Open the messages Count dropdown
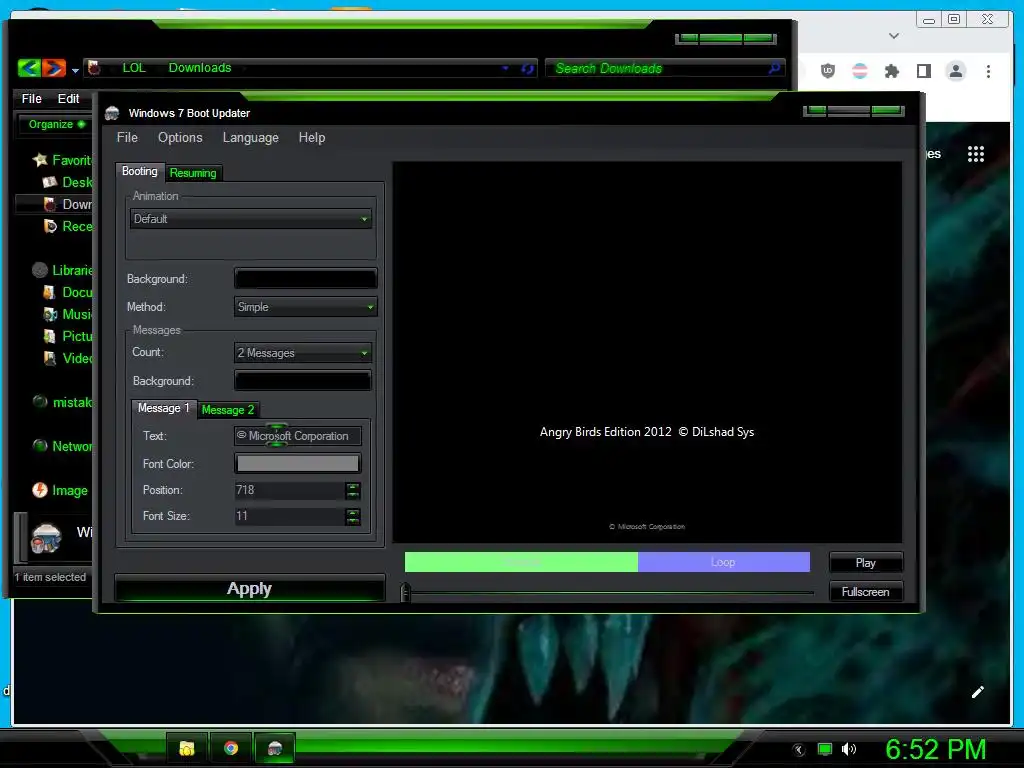Screen dimensions: 1024x768 (x=302, y=353)
